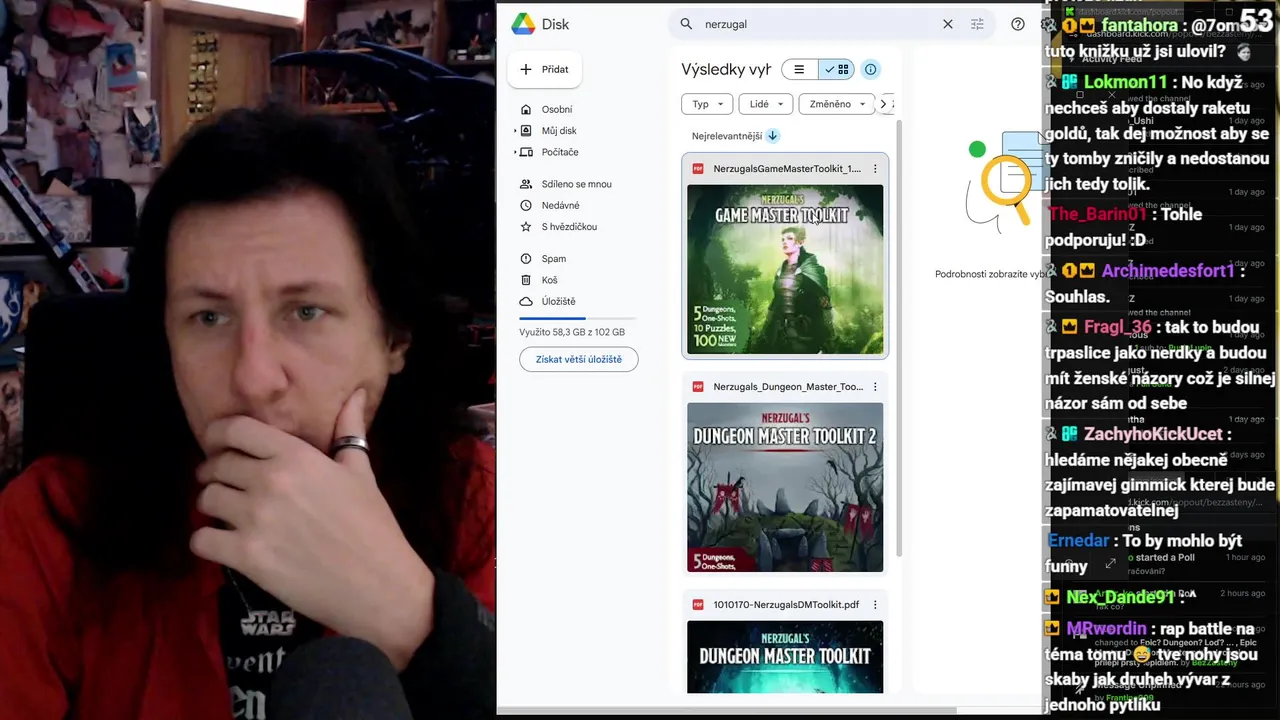Open Úložiště storage page
Image resolution: width=1280 pixels, height=720 pixels.
(x=558, y=301)
